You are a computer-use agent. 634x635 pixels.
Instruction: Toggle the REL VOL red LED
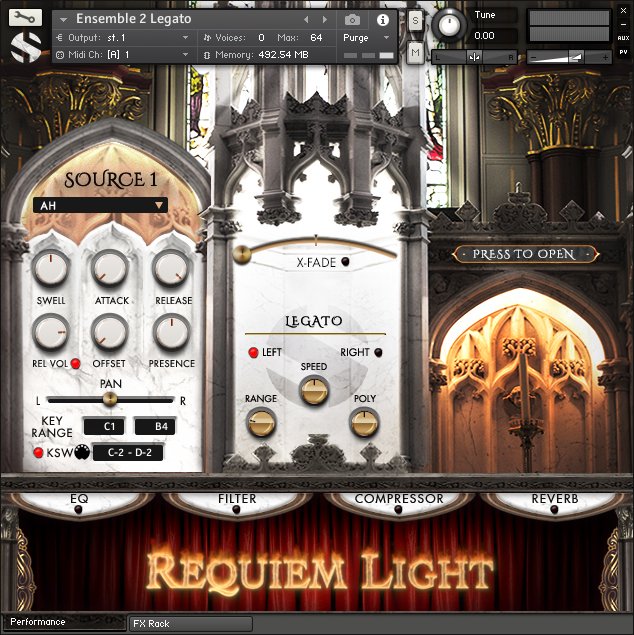click(x=75, y=363)
